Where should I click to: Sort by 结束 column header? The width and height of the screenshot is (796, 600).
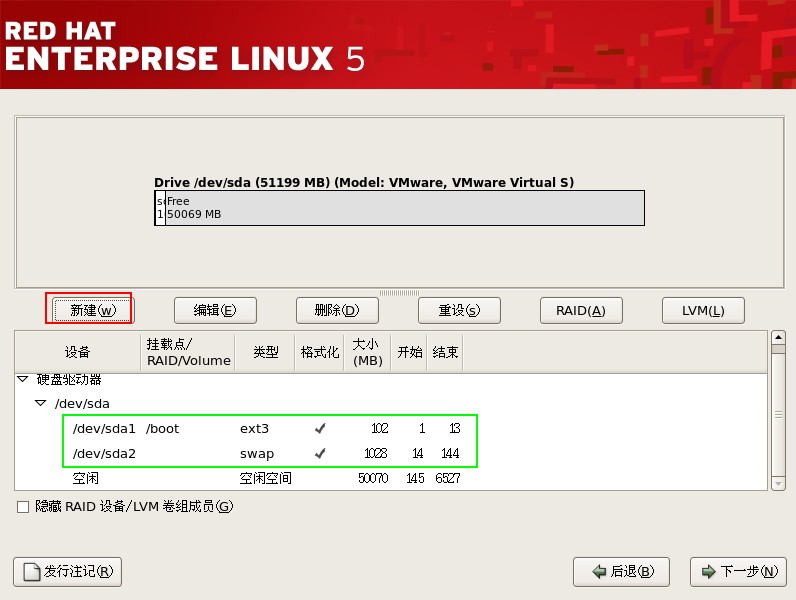pyautogui.click(x=445, y=352)
